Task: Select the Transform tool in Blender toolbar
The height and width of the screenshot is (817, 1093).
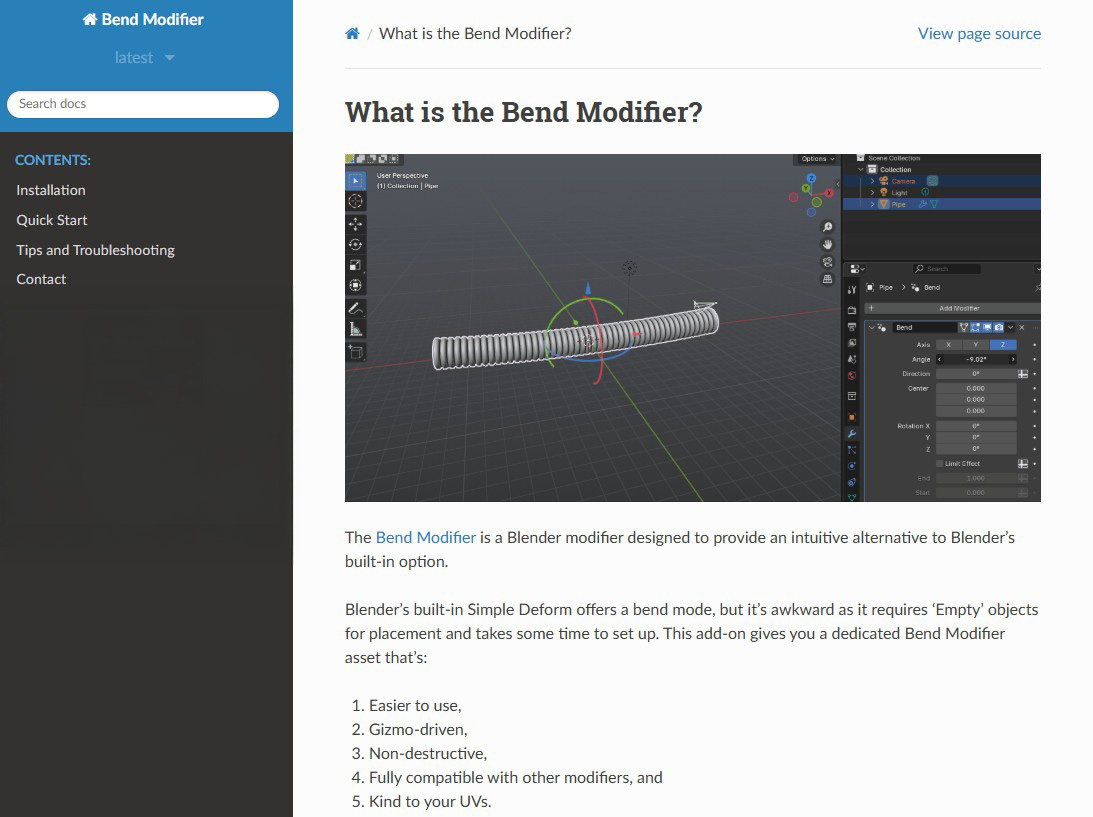Action: (356, 285)
